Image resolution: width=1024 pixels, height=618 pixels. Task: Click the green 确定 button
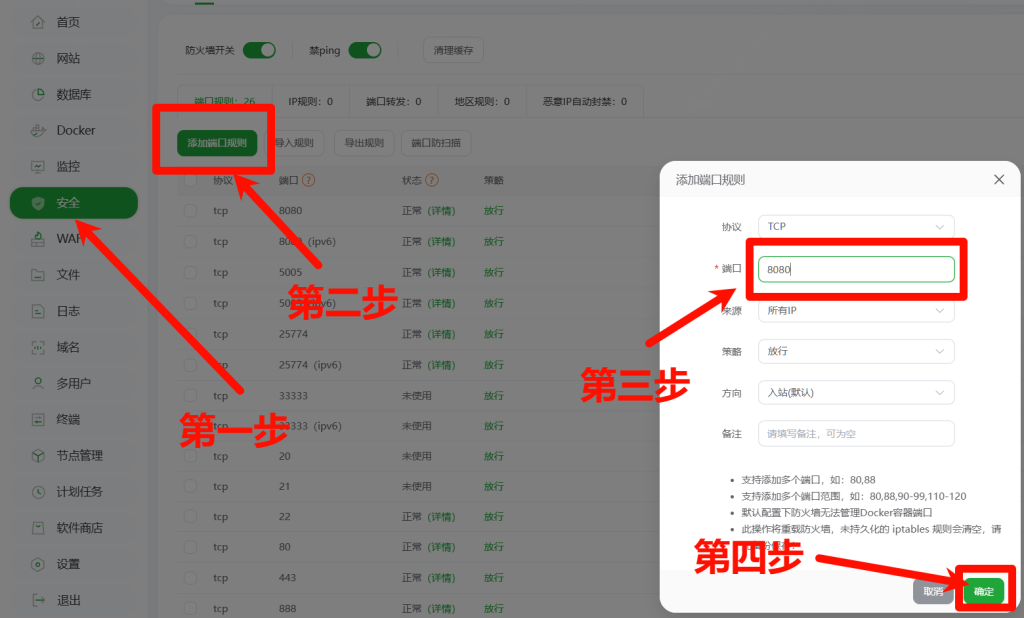point(984,591)
